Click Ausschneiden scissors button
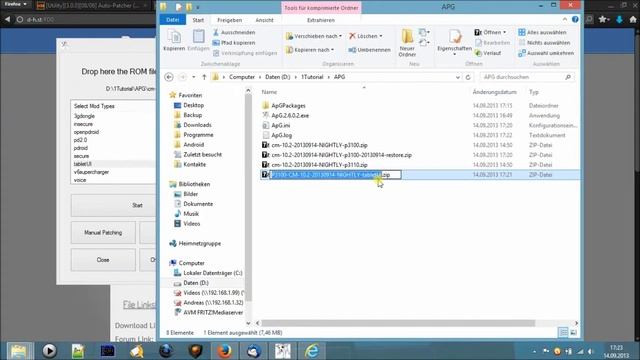640x360 pixels. point(234,32)
